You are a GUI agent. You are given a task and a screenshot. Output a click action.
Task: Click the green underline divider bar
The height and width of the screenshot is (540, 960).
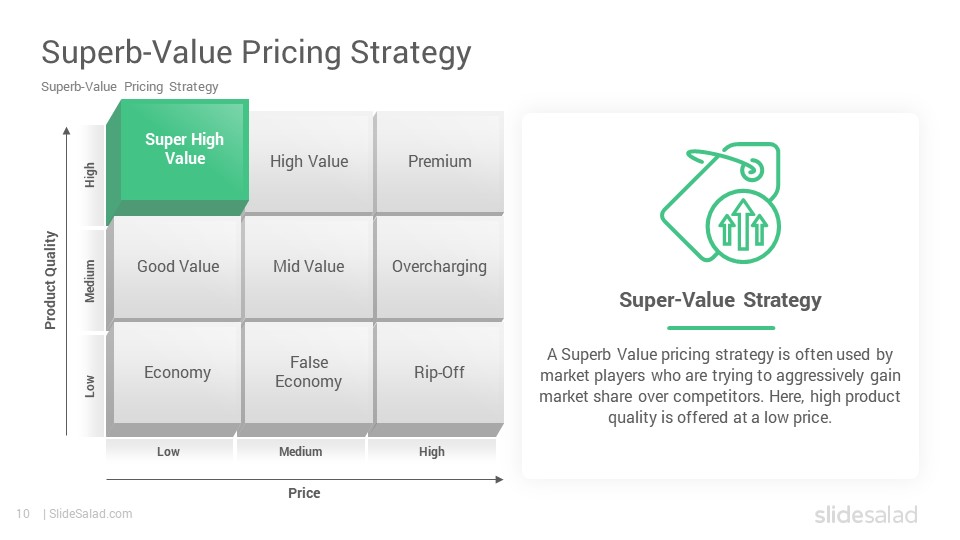tap(721, 328)
